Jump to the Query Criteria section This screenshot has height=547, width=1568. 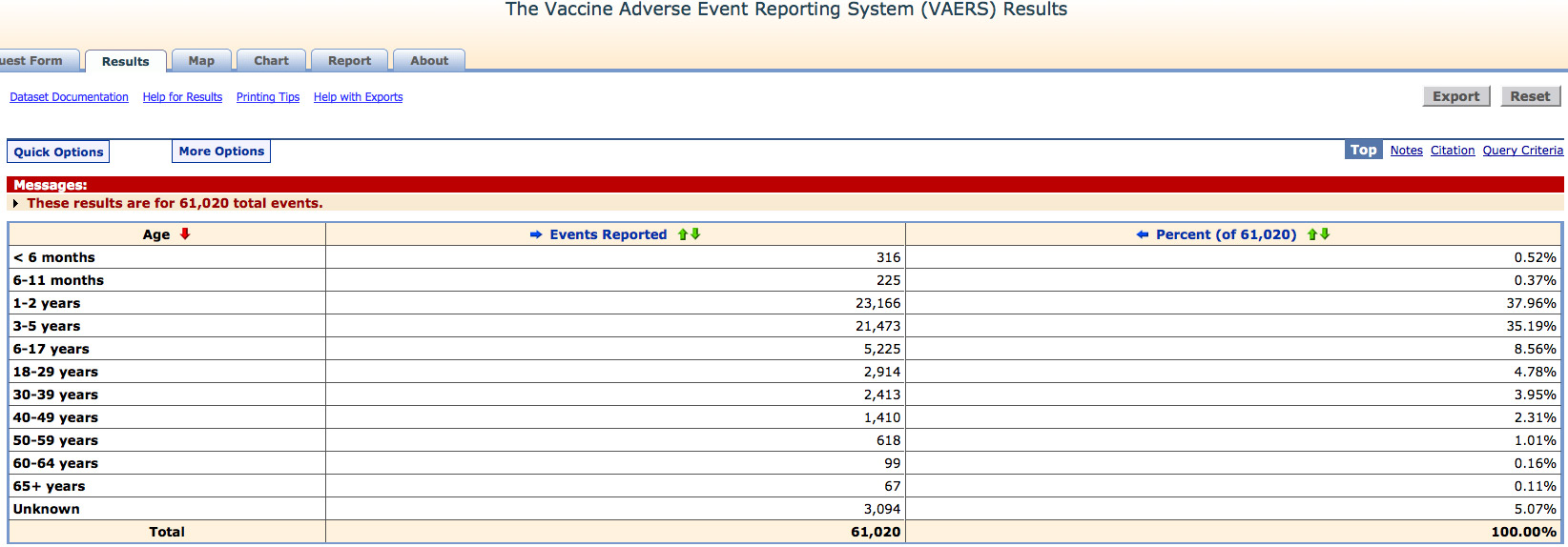[1522, 151]
